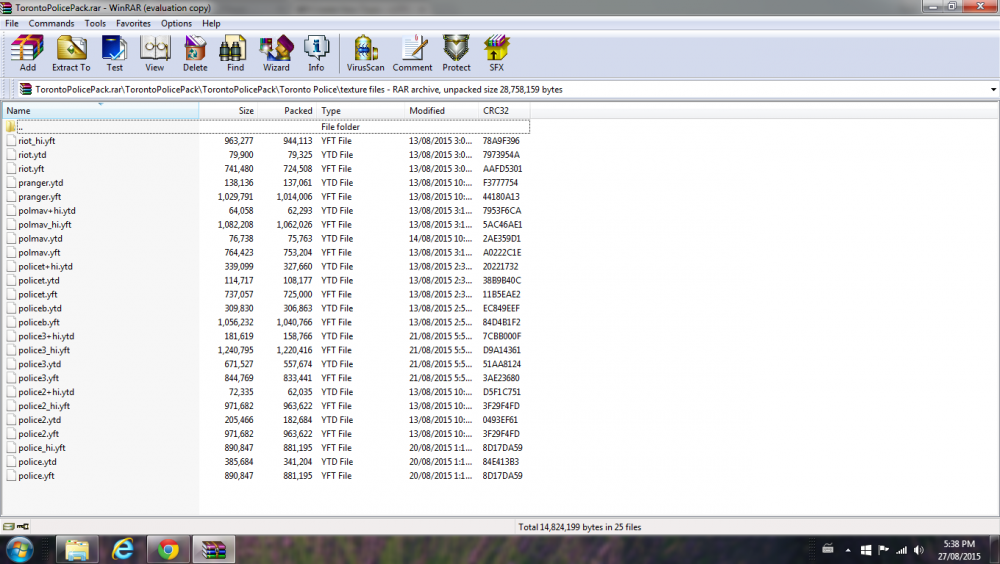Open the Comment tool
1000x564 pixels.
[413, 53]
